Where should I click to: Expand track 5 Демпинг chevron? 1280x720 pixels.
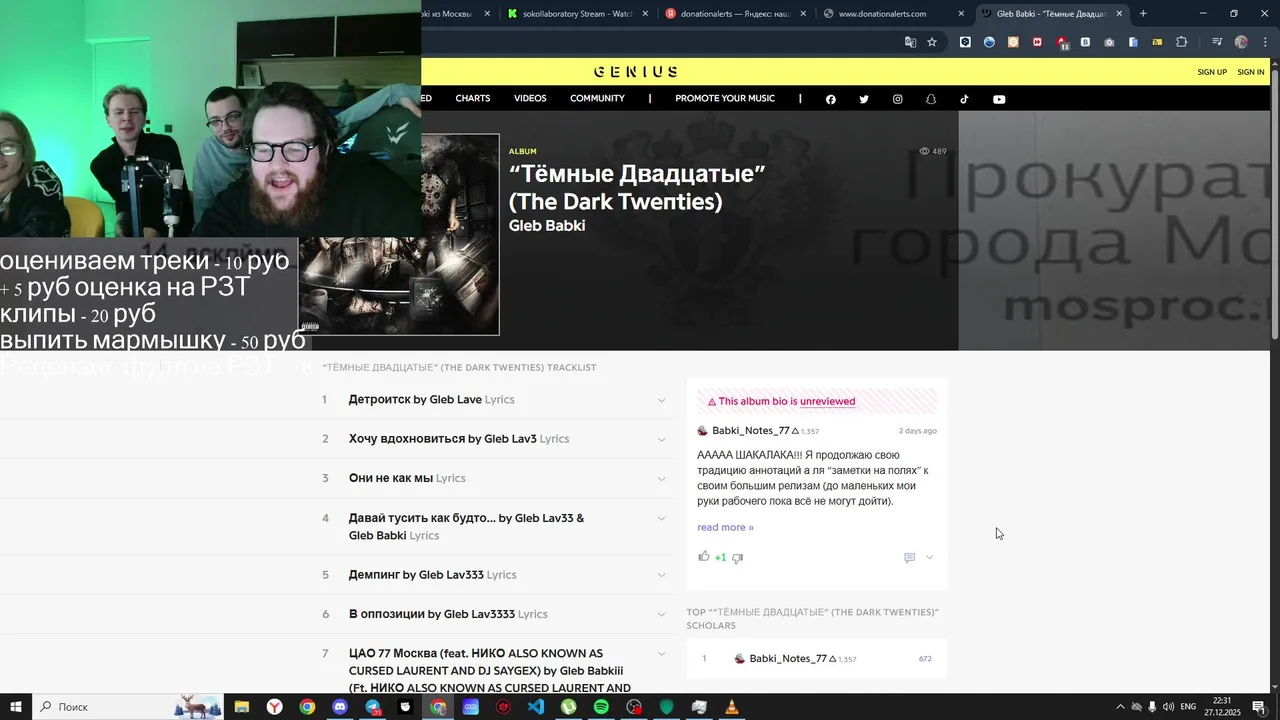[x=661, y=575]
